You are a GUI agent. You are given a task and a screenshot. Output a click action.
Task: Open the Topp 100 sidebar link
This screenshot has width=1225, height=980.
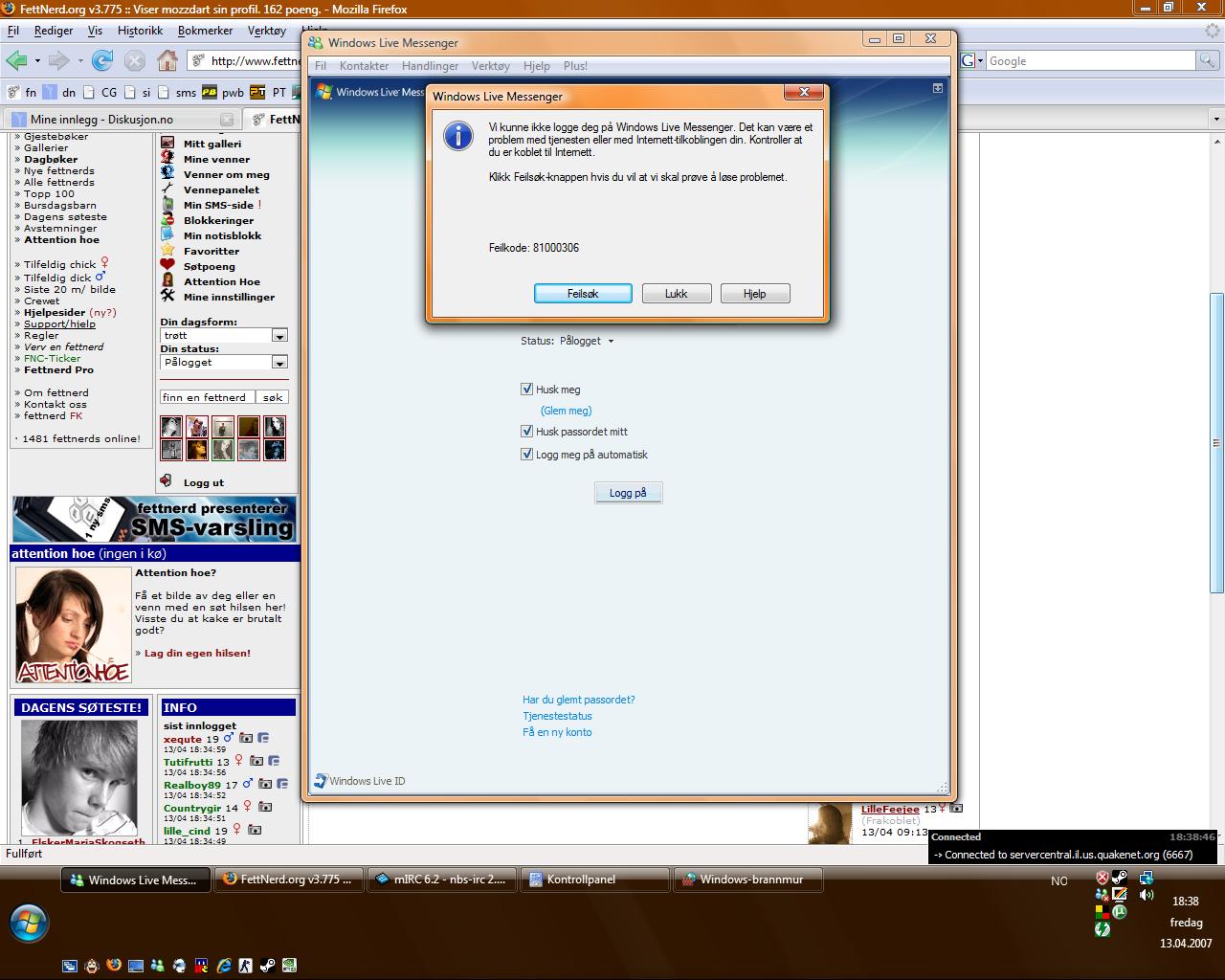click(49, 193)
